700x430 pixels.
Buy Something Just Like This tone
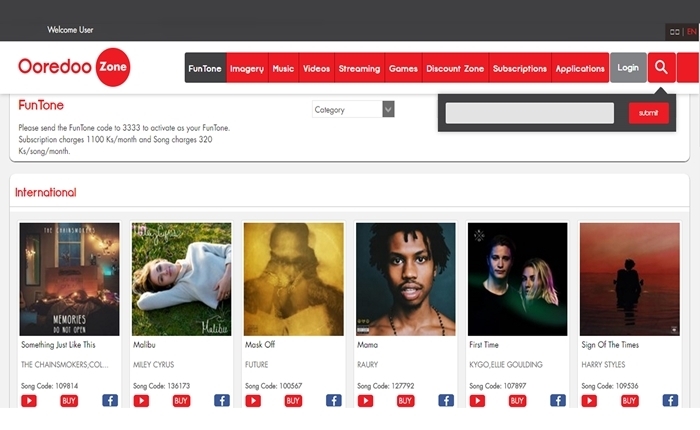pyautogui.click(x=69, y=401)
